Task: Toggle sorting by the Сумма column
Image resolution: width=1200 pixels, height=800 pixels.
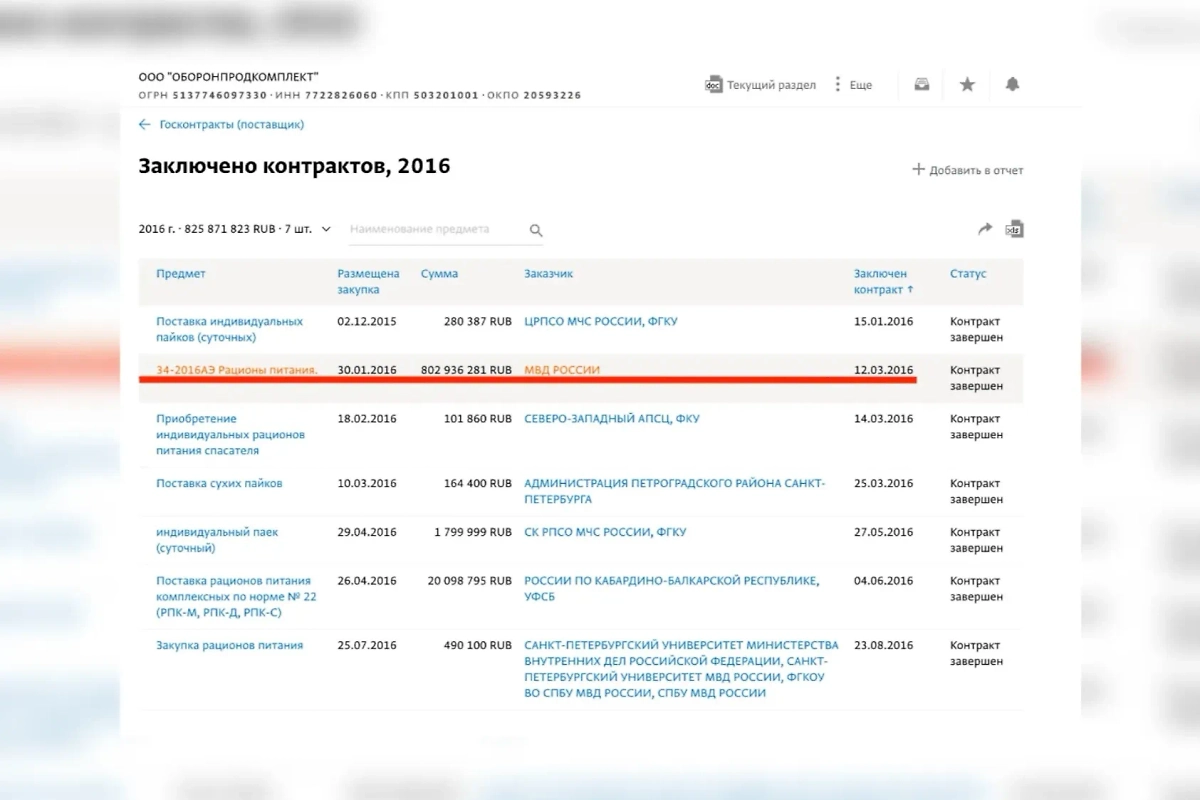Action: [441, 273]
